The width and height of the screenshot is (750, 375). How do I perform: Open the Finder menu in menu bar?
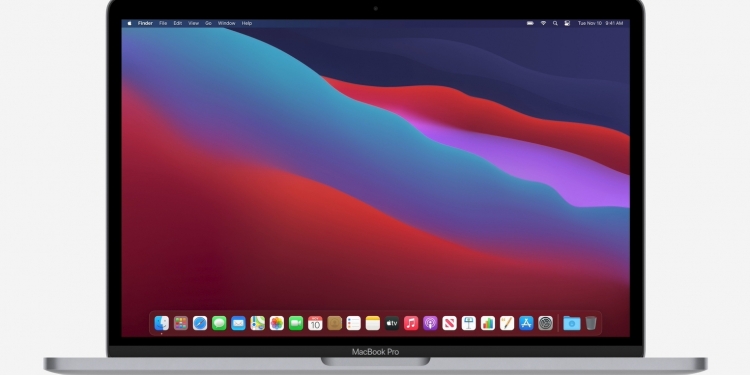(145, 23)
